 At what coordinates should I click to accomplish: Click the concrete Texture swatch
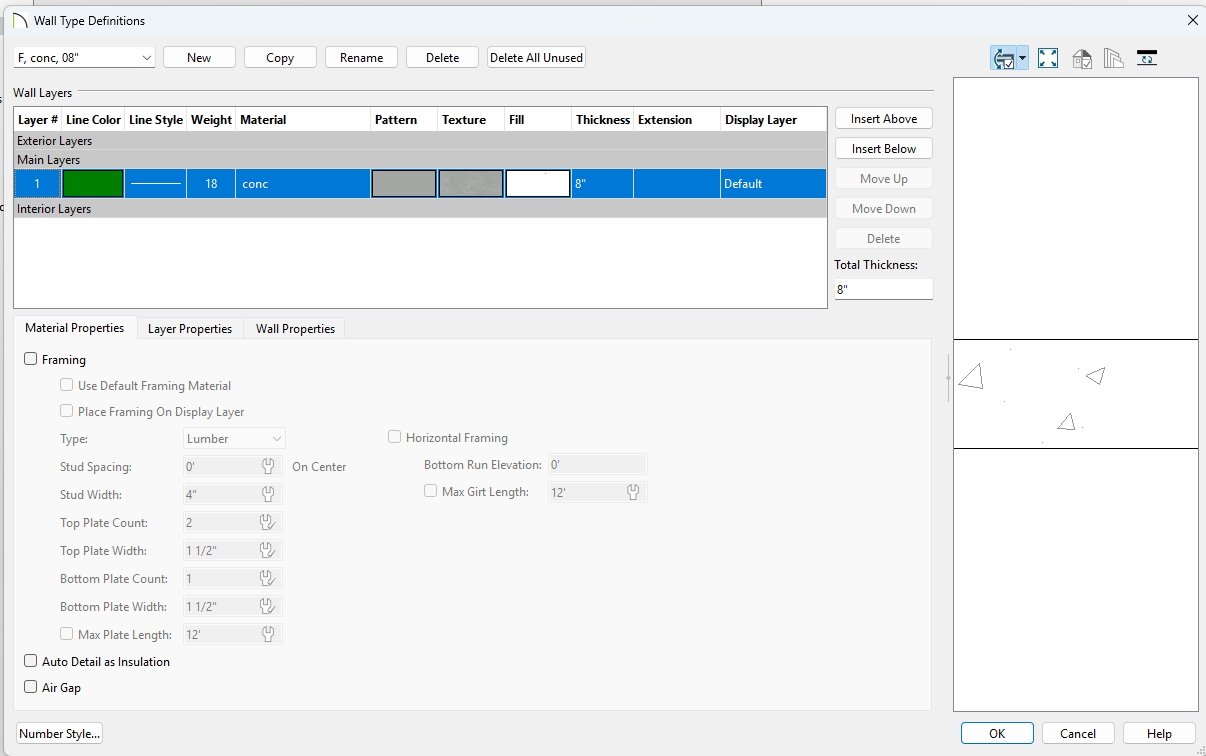[471, 184]
